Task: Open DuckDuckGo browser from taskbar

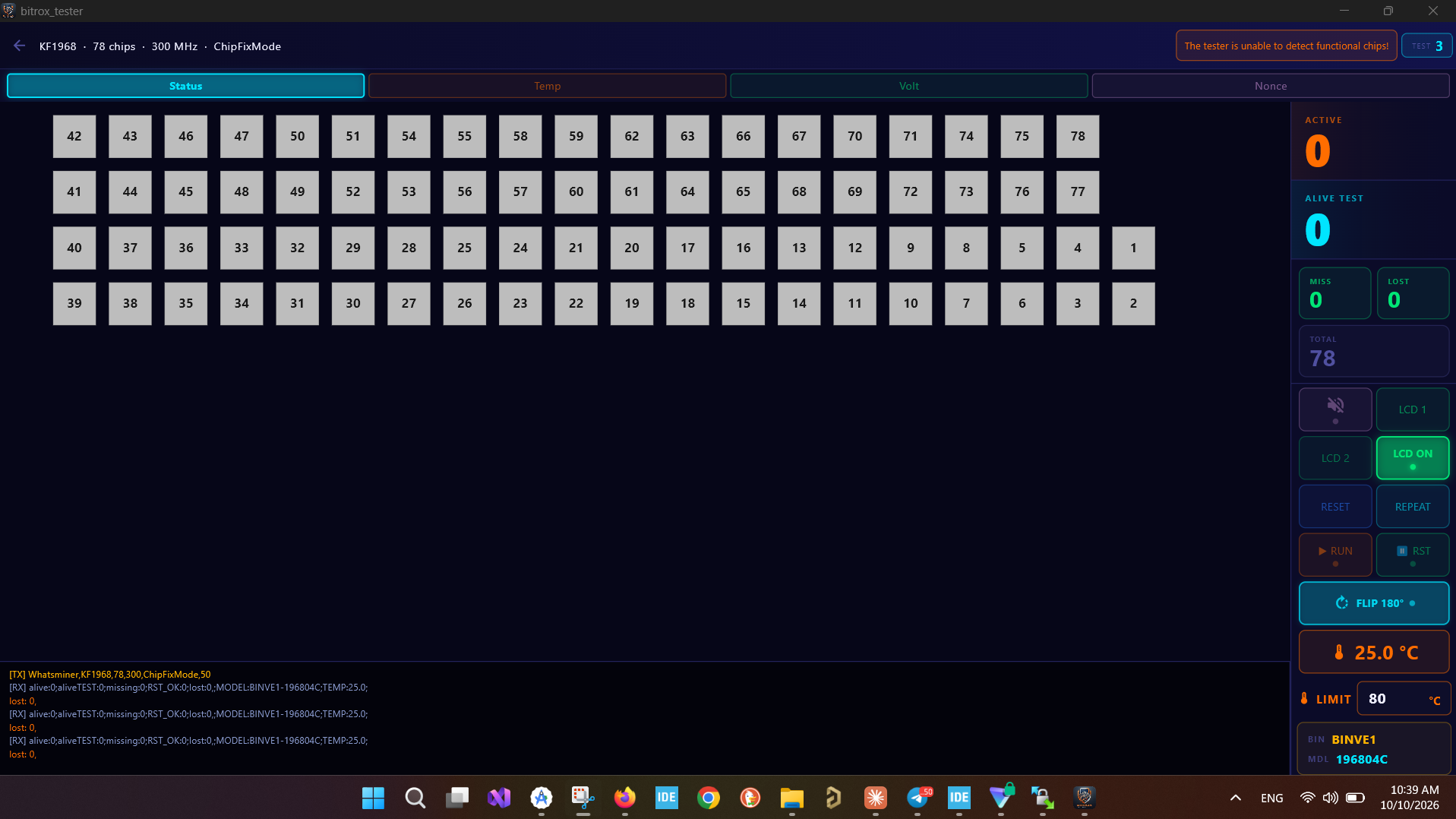Action: (x=750, y=798)
